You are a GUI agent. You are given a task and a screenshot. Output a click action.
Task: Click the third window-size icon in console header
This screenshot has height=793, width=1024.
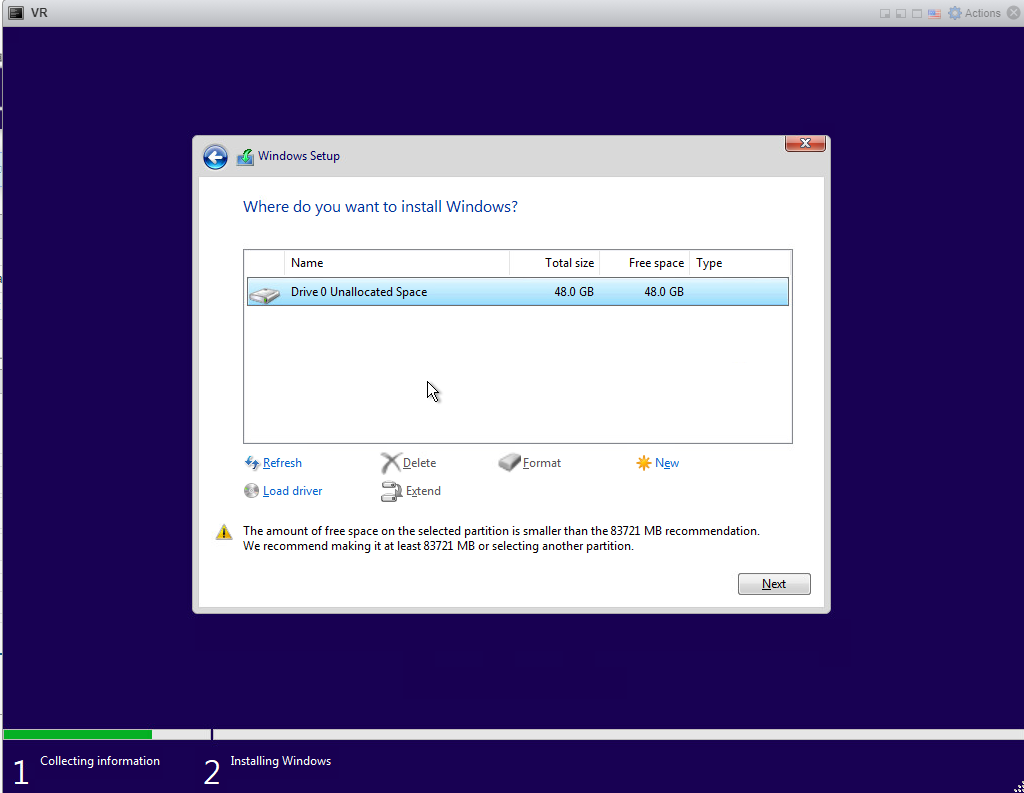[x=917, y=14]
